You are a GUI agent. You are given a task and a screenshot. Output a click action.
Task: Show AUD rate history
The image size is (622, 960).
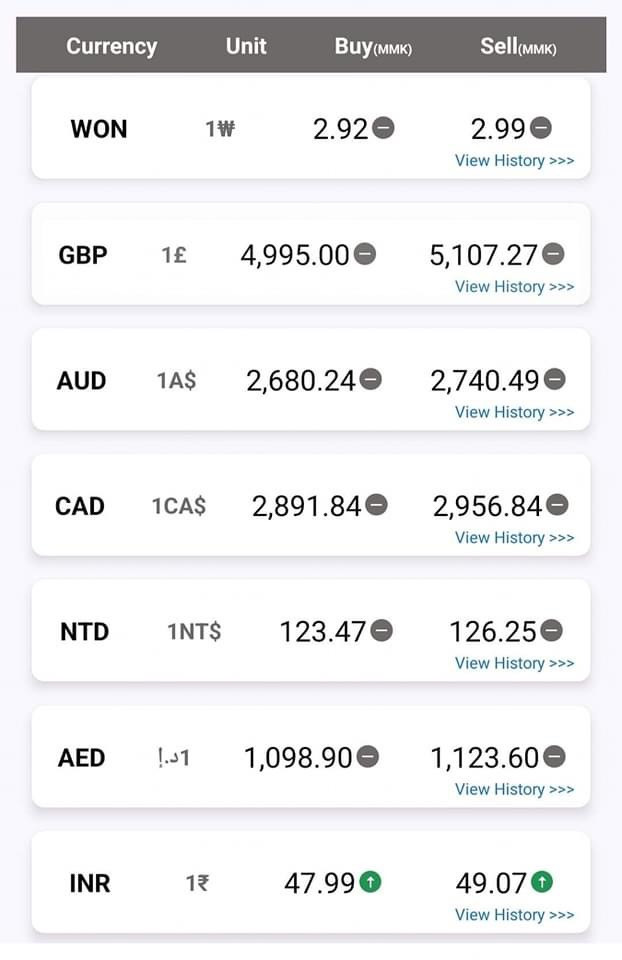(x=514, y=412)
